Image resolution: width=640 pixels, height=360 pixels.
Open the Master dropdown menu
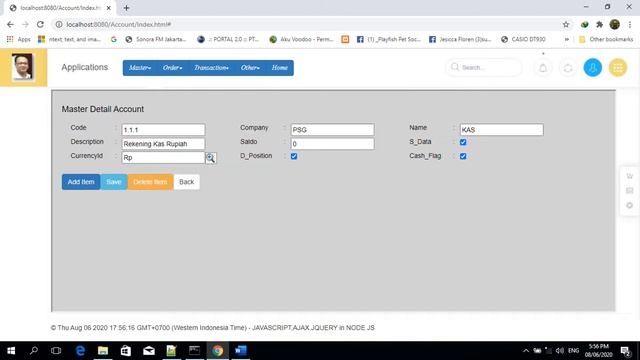click(140, 68)
